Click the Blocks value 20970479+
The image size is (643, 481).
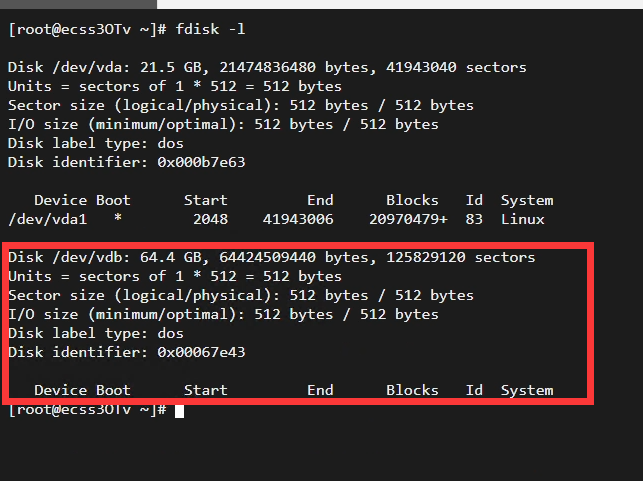click(408, 219)
